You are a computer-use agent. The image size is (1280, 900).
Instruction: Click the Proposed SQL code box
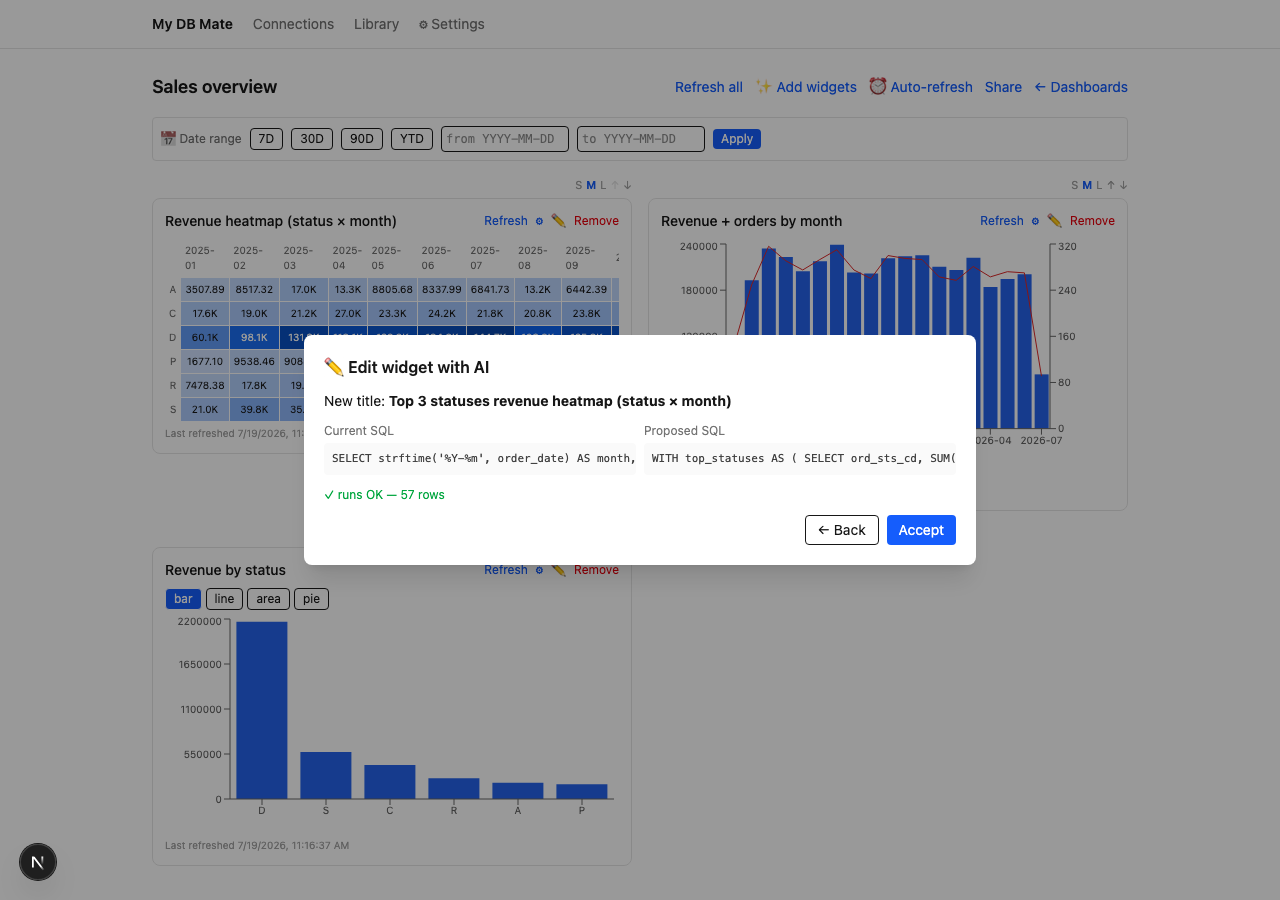pos(800,458)
